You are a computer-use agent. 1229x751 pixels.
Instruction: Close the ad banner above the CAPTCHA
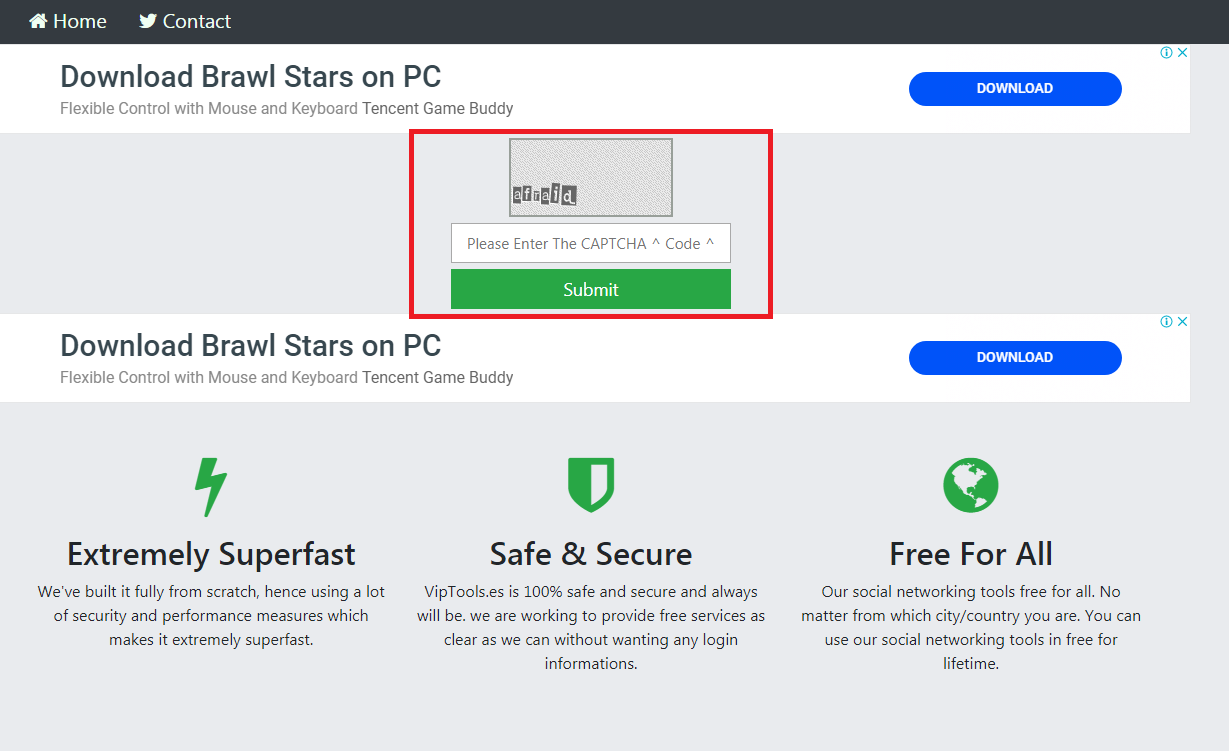tap(1182, 53)
